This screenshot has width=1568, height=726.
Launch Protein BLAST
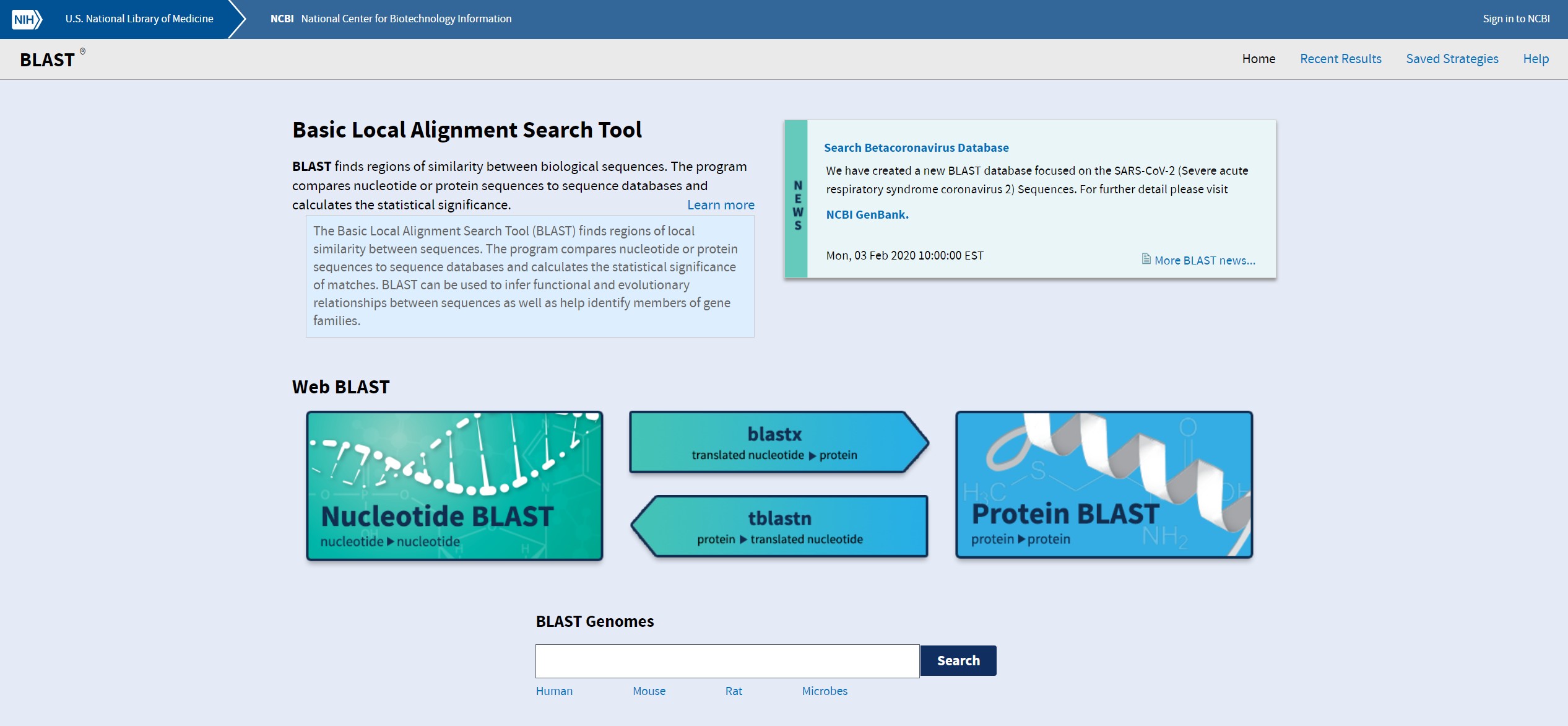point(1103,486)
